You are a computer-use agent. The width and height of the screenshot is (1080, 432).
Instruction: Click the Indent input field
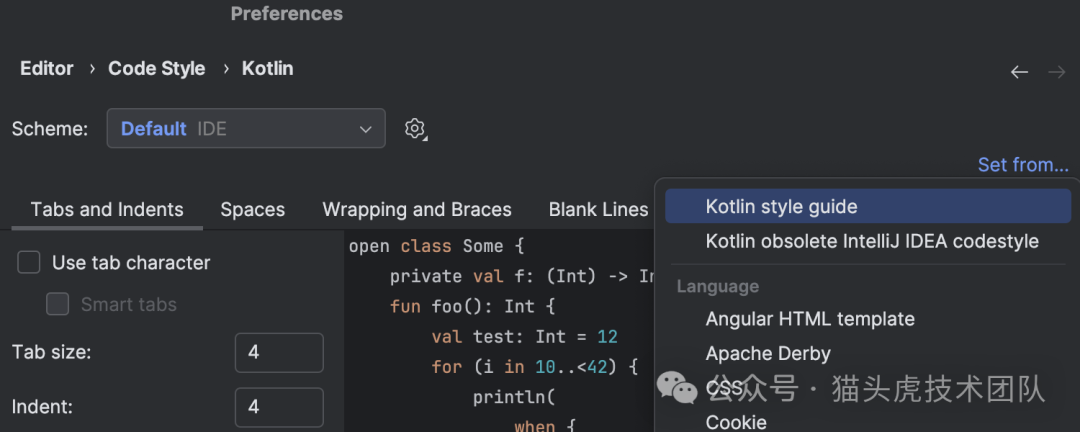279,407
